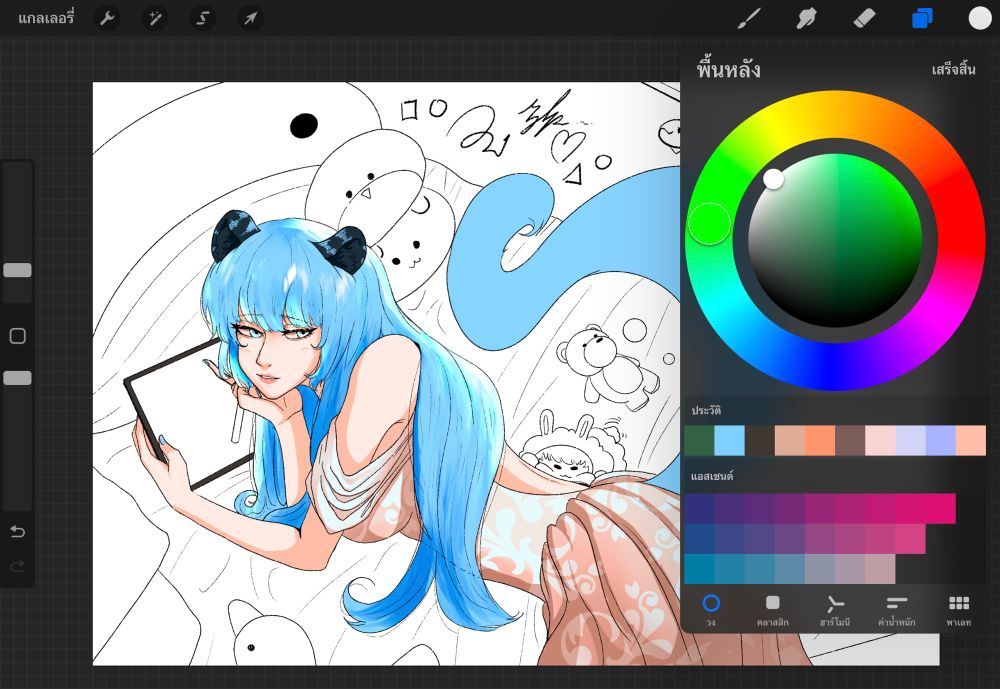Viewport: 1000px width, 689px height.
Task: Activate the Selection S-shaped tool
Action: [x=203, y=18]
